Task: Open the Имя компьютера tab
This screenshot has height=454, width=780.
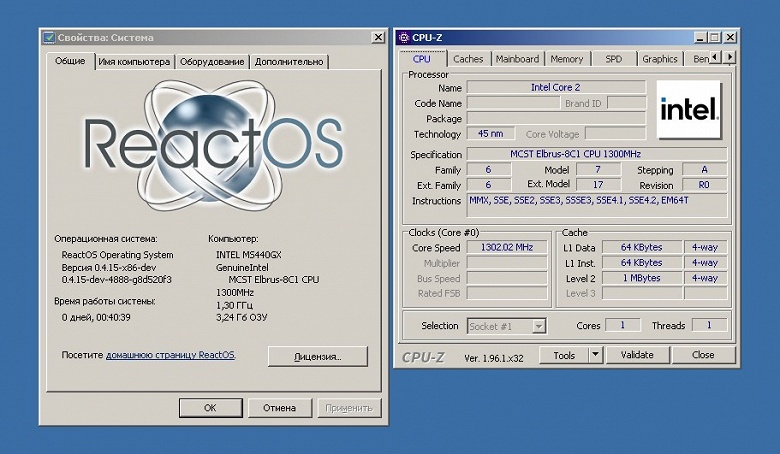Action: (x=134, y=62)
